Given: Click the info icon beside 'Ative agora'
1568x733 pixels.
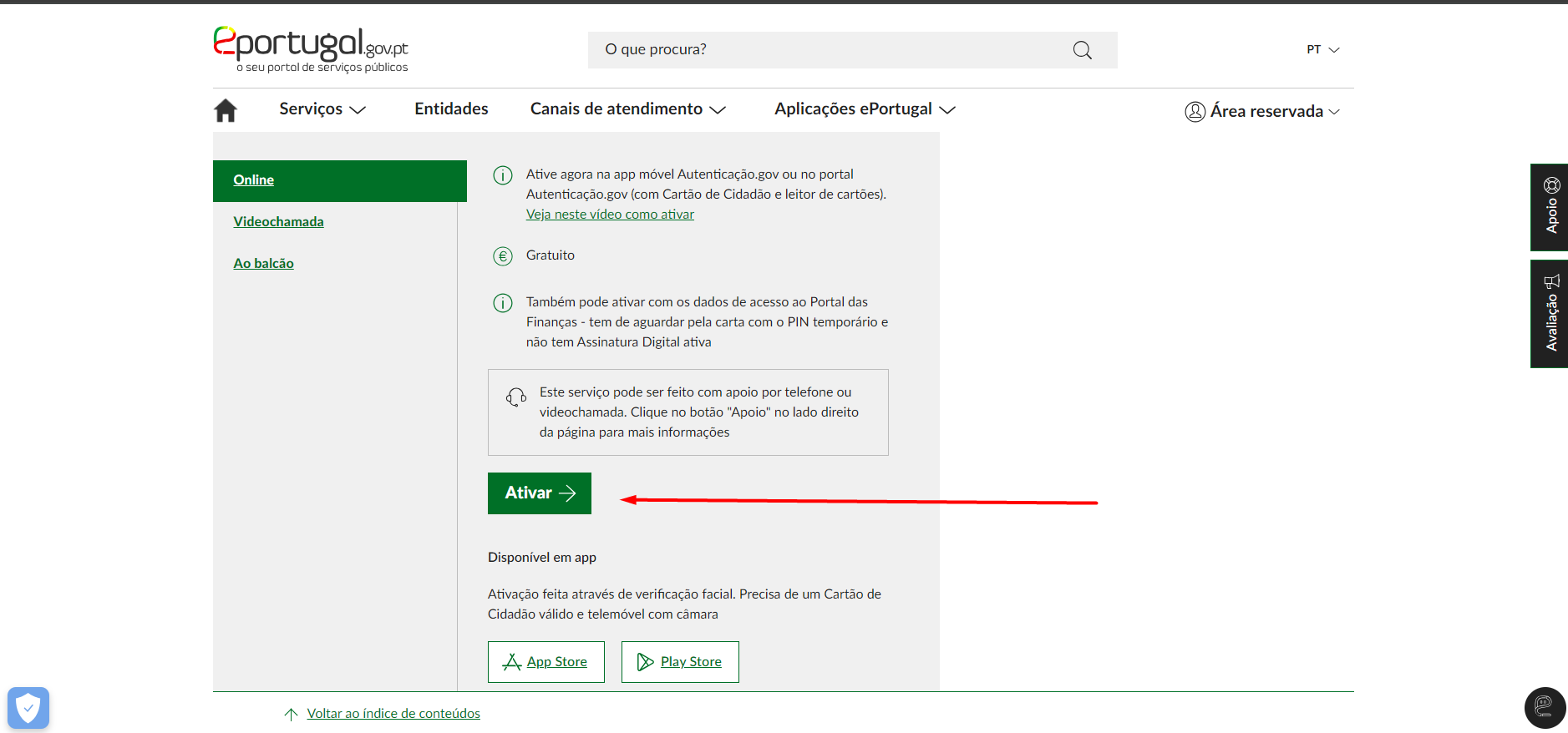Looking at the screenshot, I should click(503, 175).
